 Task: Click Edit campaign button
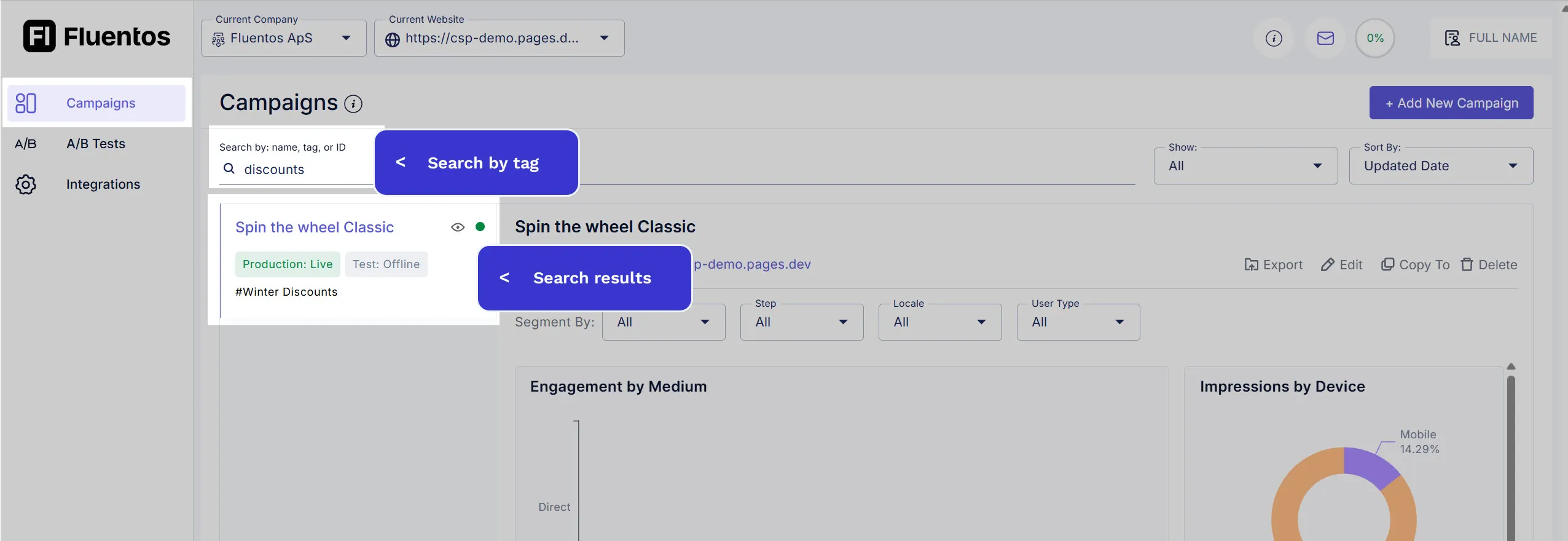coord(1342,264)
